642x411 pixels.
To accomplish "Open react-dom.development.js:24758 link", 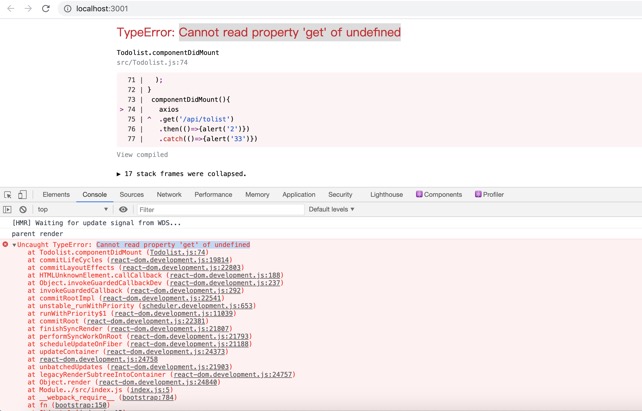I will pyautogui.click(x=98, y=359).
